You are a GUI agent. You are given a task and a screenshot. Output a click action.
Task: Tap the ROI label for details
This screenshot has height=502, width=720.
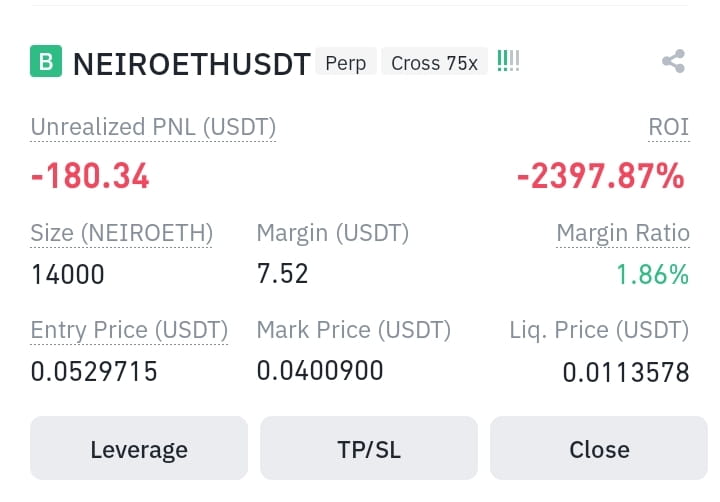point(669,127)
